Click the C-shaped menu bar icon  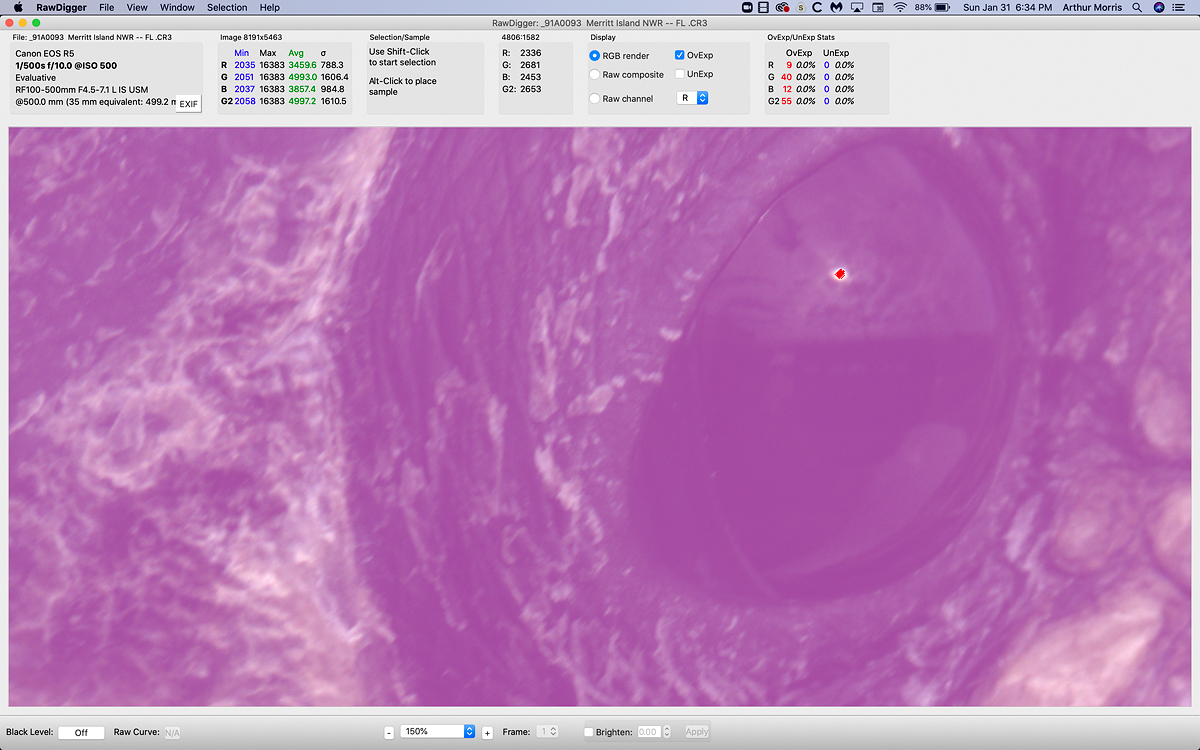click(x=817, y=7)
